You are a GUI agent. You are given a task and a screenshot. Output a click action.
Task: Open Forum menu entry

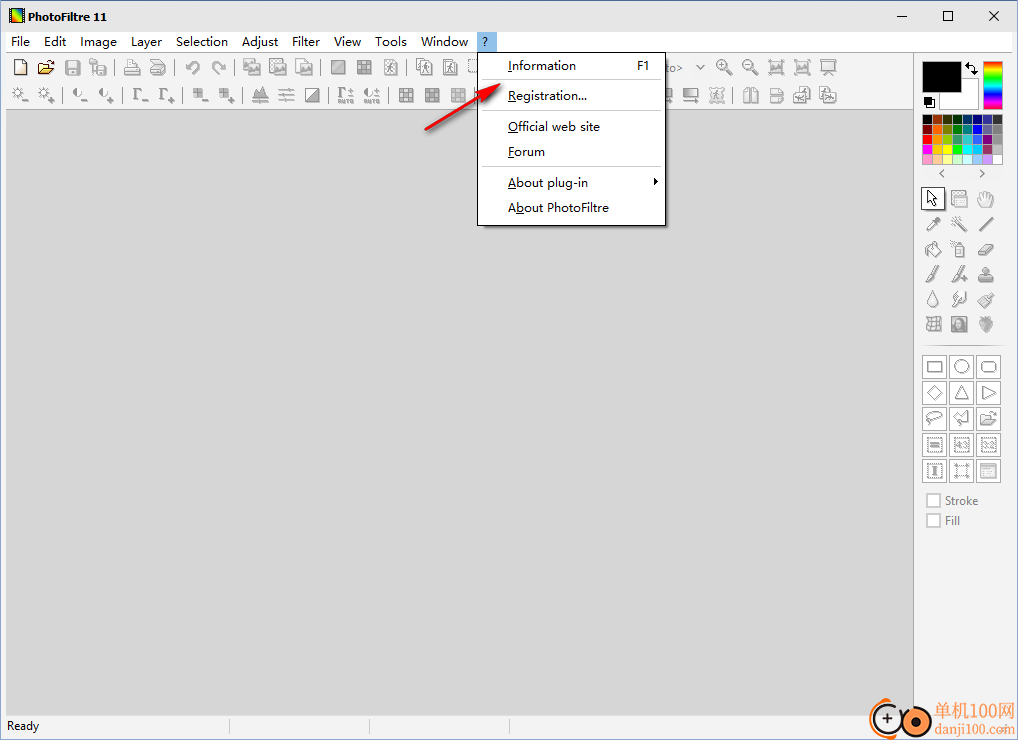[x=571, y=152]
